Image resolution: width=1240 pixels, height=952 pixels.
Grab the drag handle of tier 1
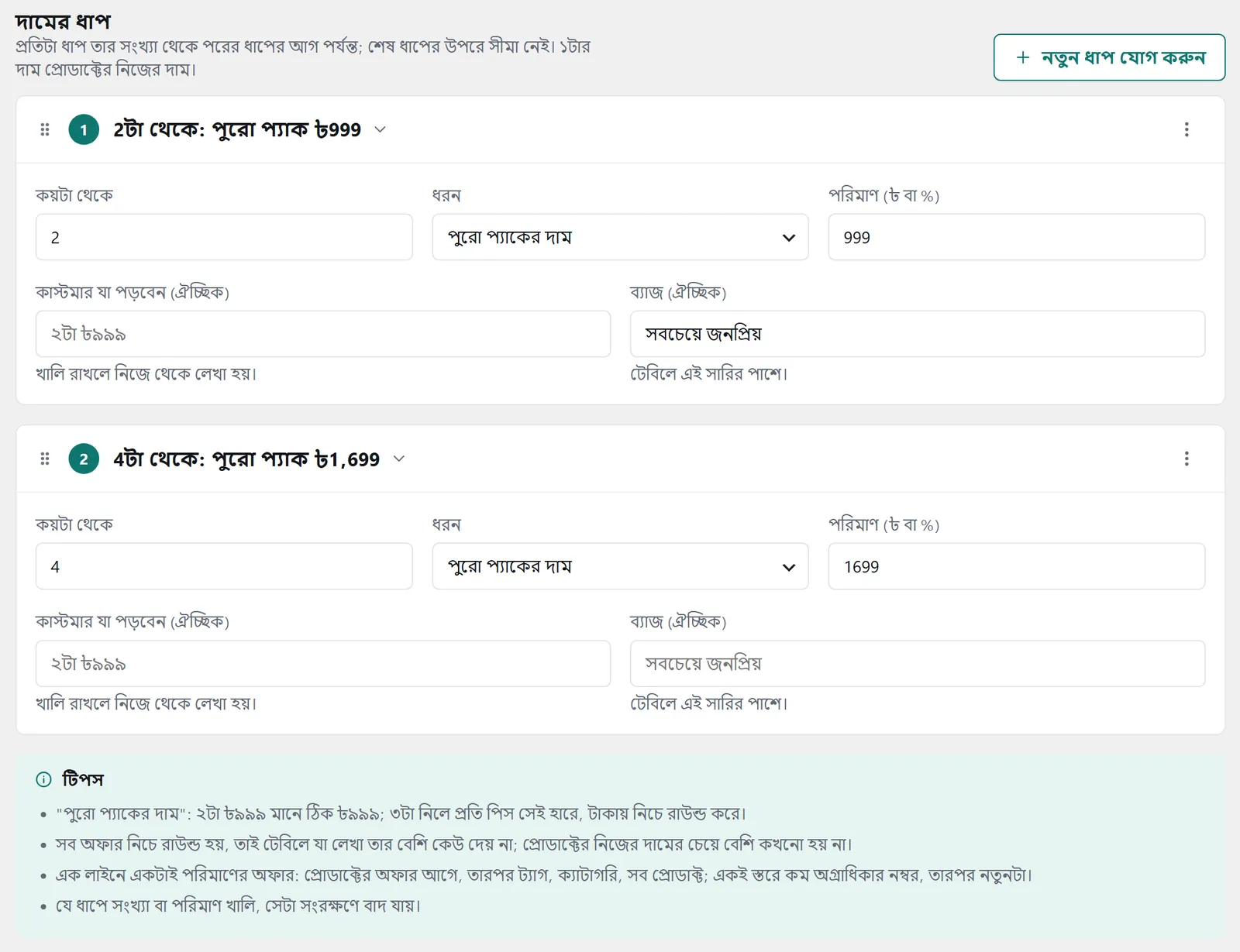tap(45, 129)
